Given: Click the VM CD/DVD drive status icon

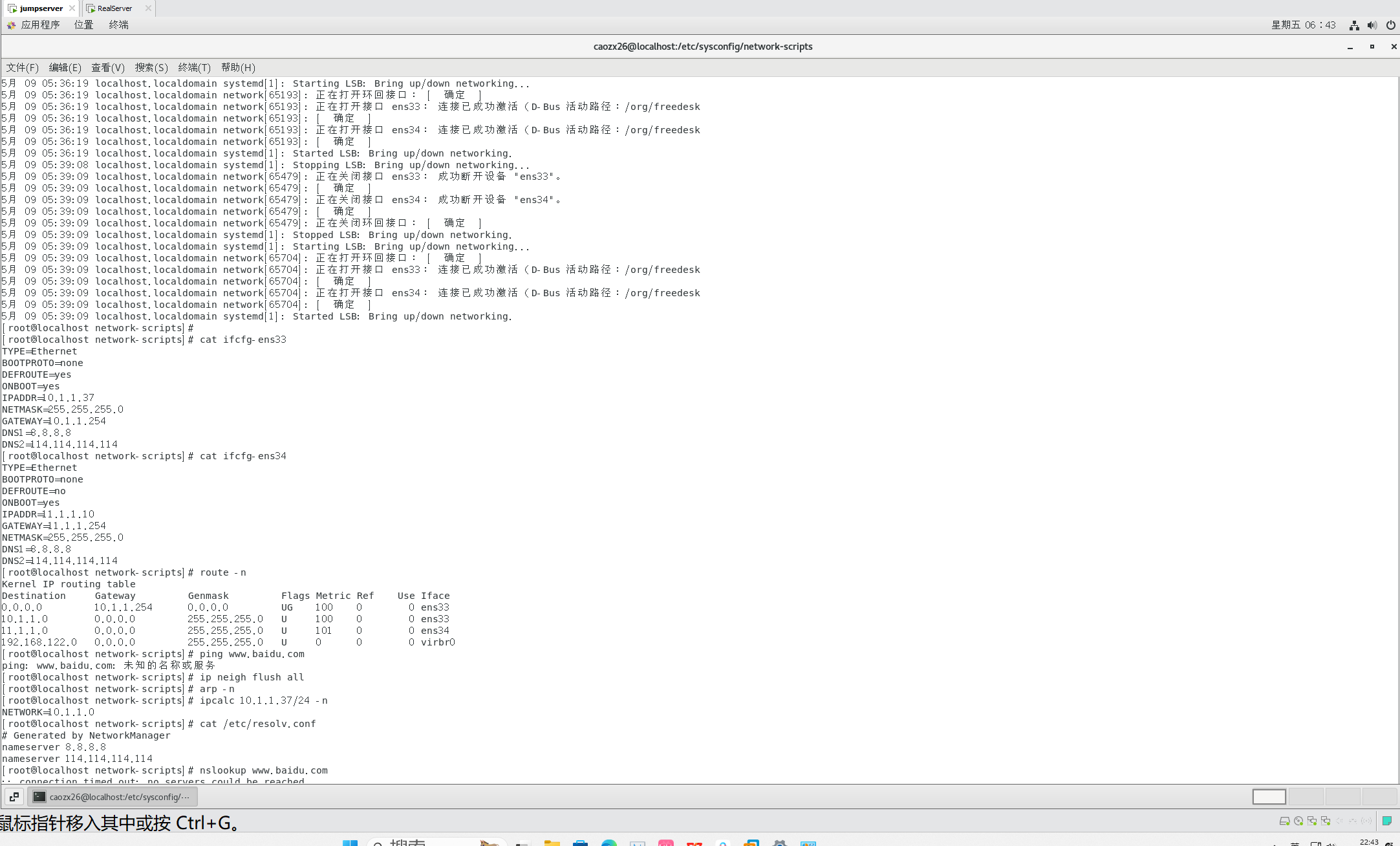Looking at the screenshot, I should click(x=1298, y=821).
